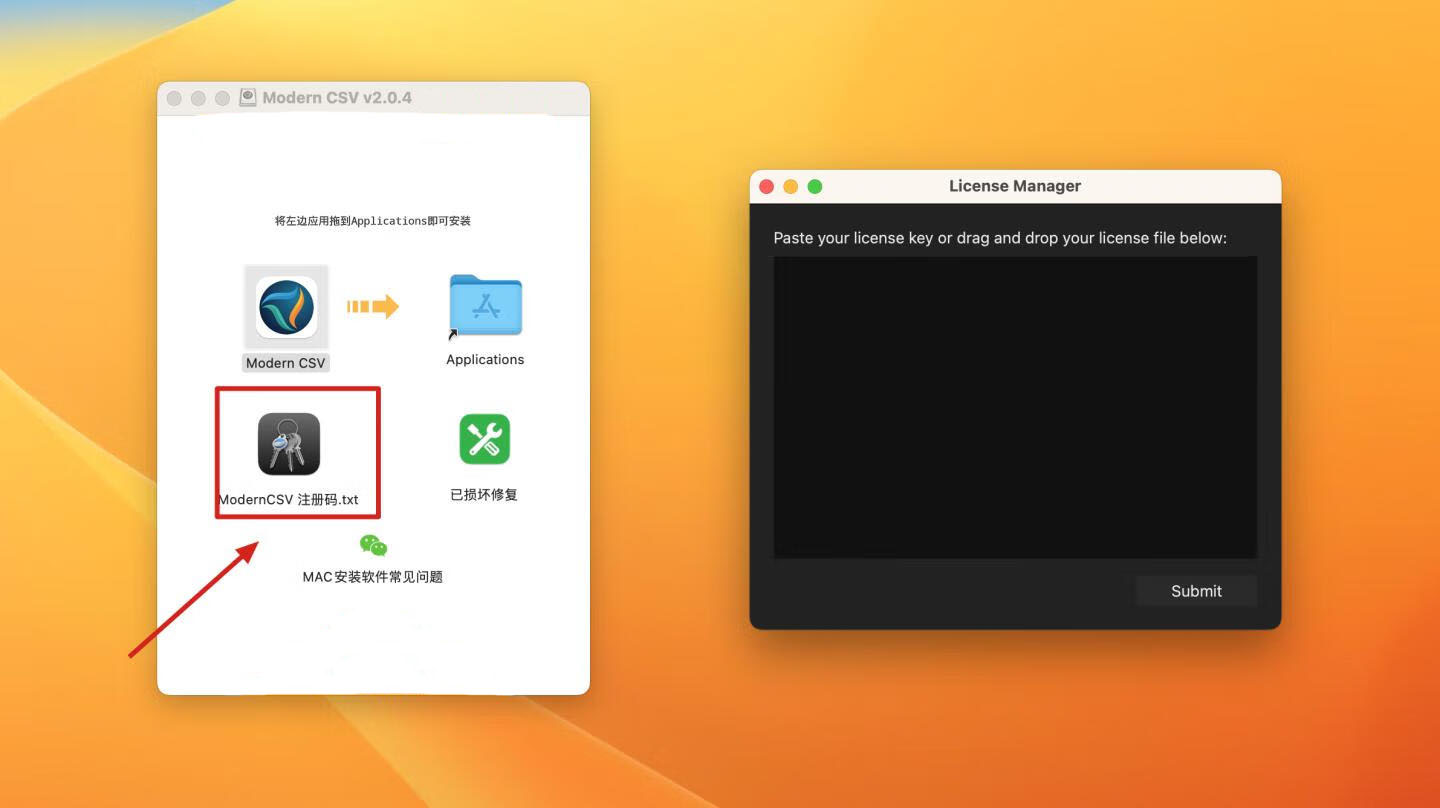The height and width of the screenshot is (808, 1440).
Task: Launch the 已损坏修复 repair tool icon
Action: [x=485, y=439]
